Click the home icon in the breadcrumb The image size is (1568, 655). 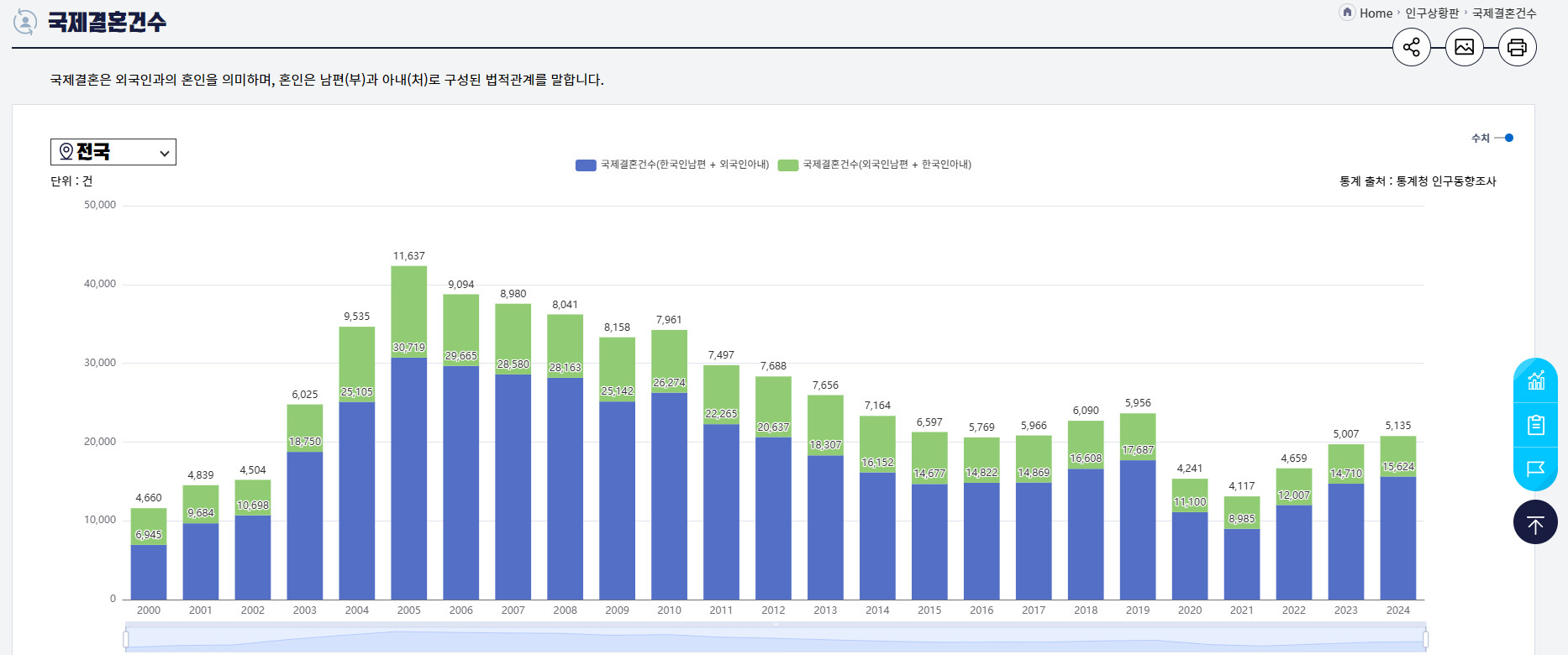1347,13
